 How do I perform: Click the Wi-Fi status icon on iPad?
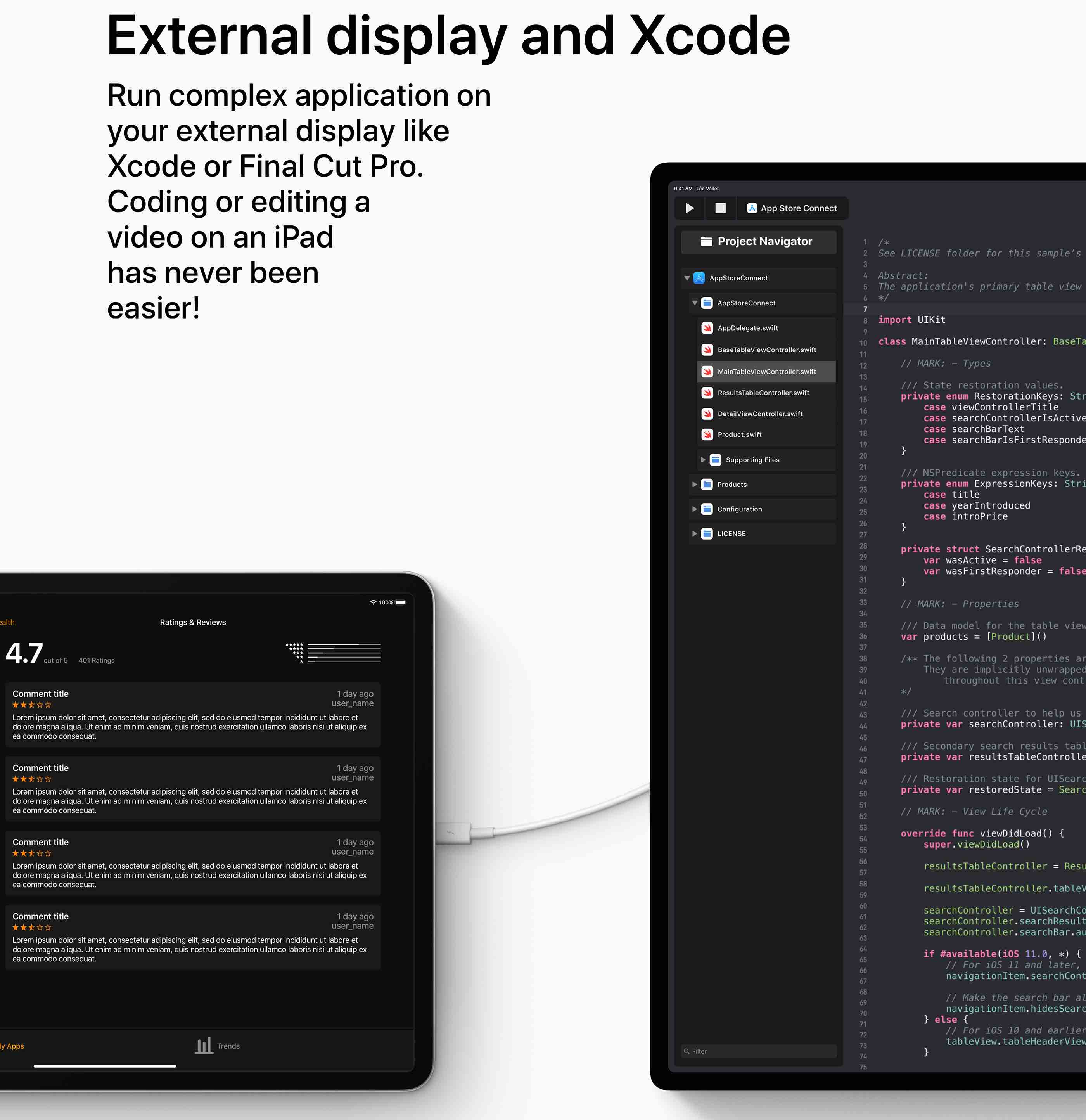[373, 602]
